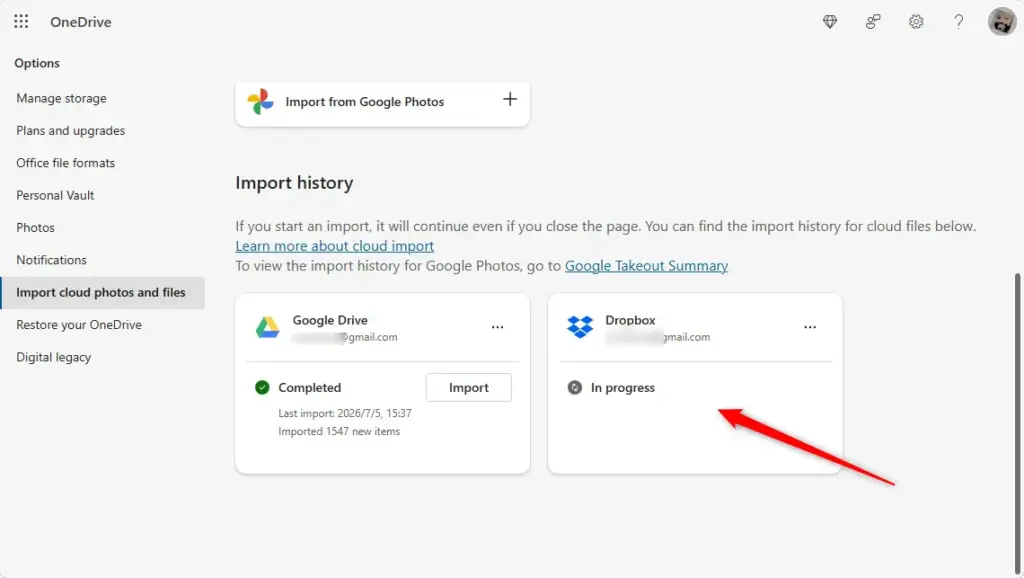Open Plans and upgrades

[71, 131]
